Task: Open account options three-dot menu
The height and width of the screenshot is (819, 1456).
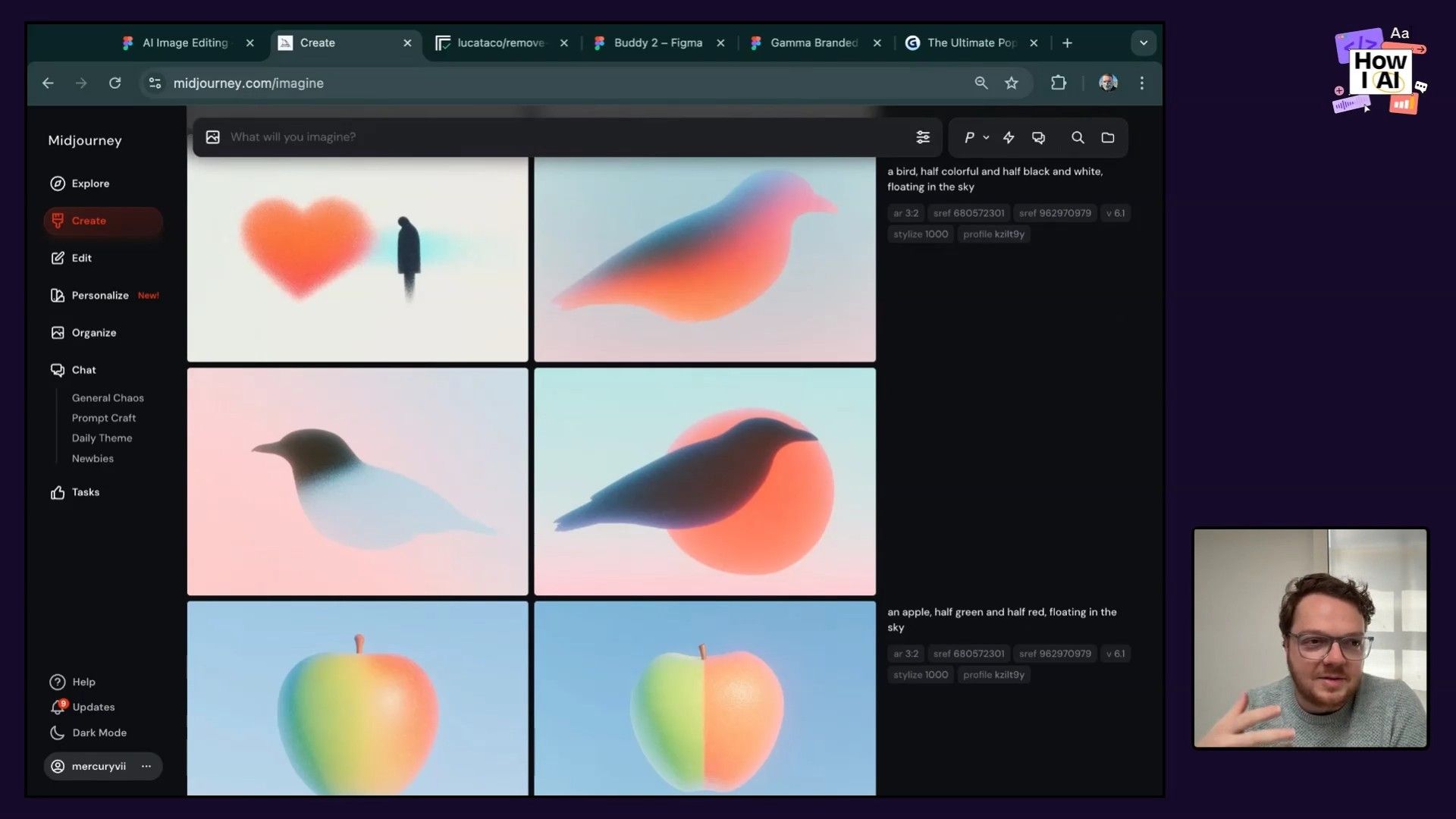Action: 146,766
